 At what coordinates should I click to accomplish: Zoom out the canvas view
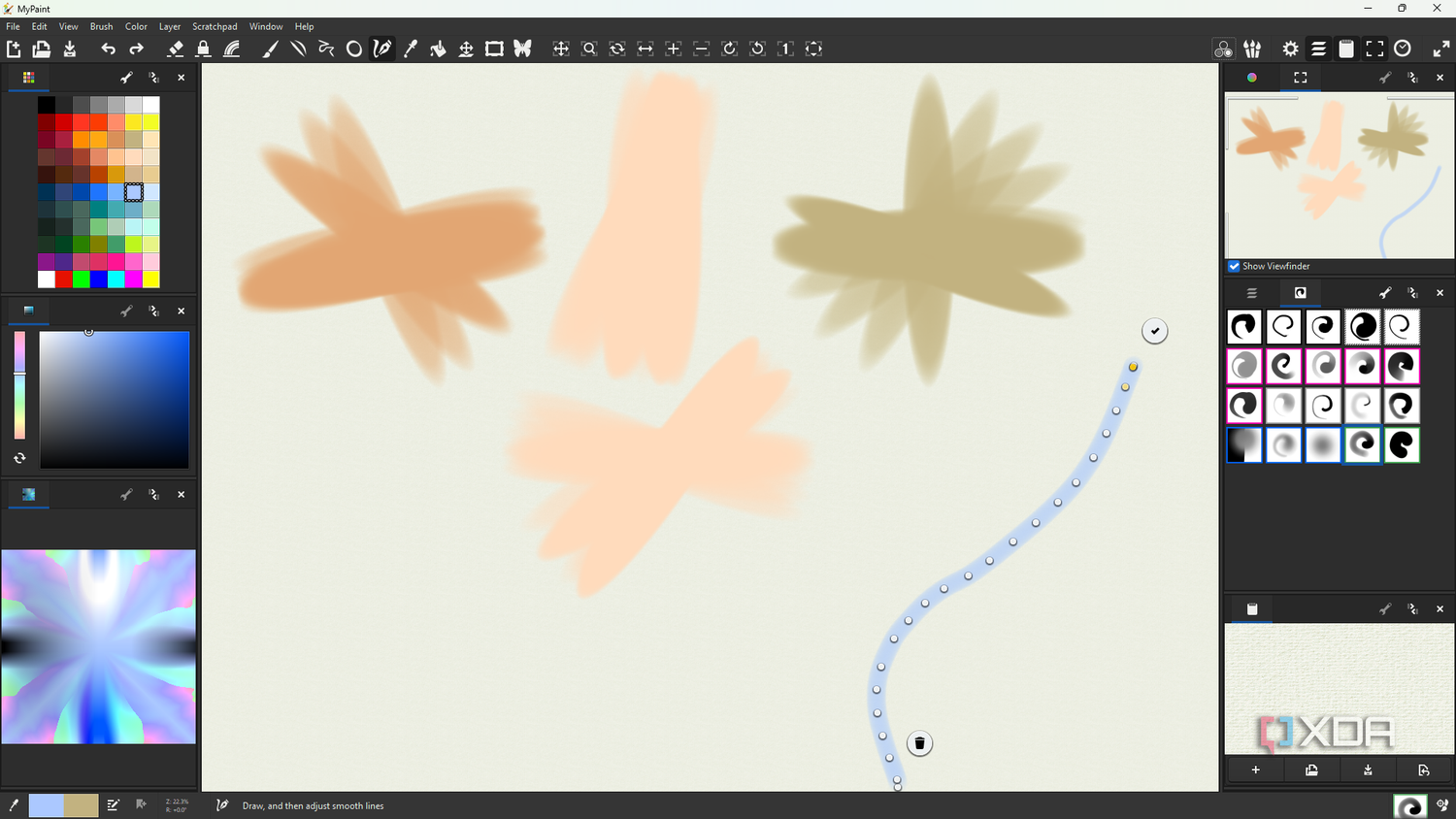point(702,49)
